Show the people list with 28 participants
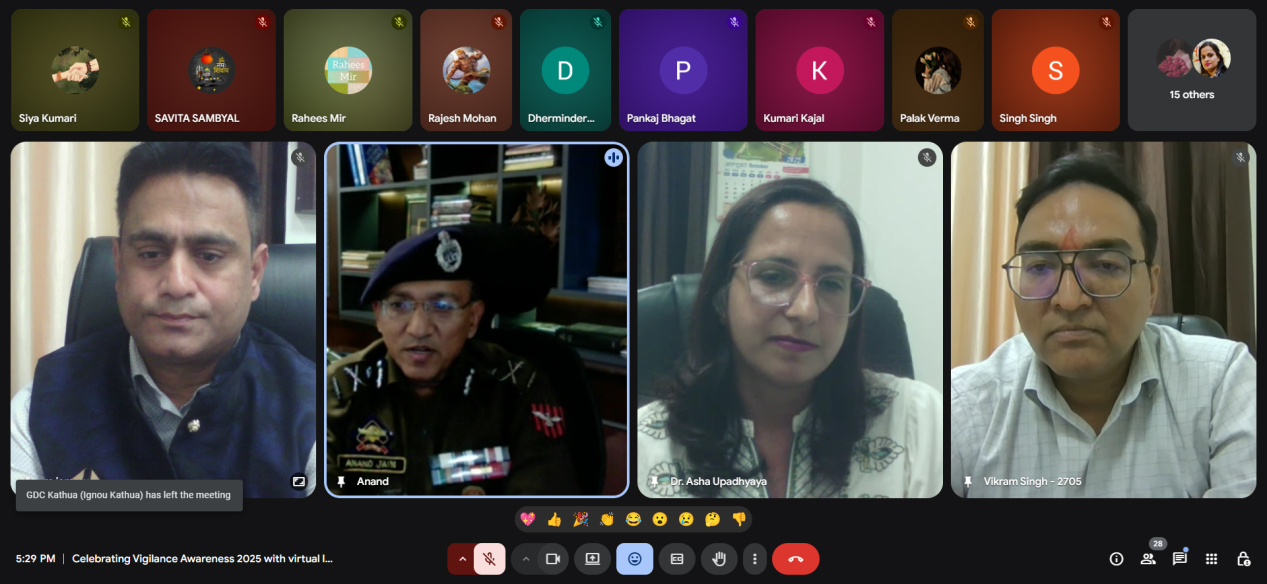This screenshot has height=584, width=1267. pyautogui.click(x=1148, y=559)
